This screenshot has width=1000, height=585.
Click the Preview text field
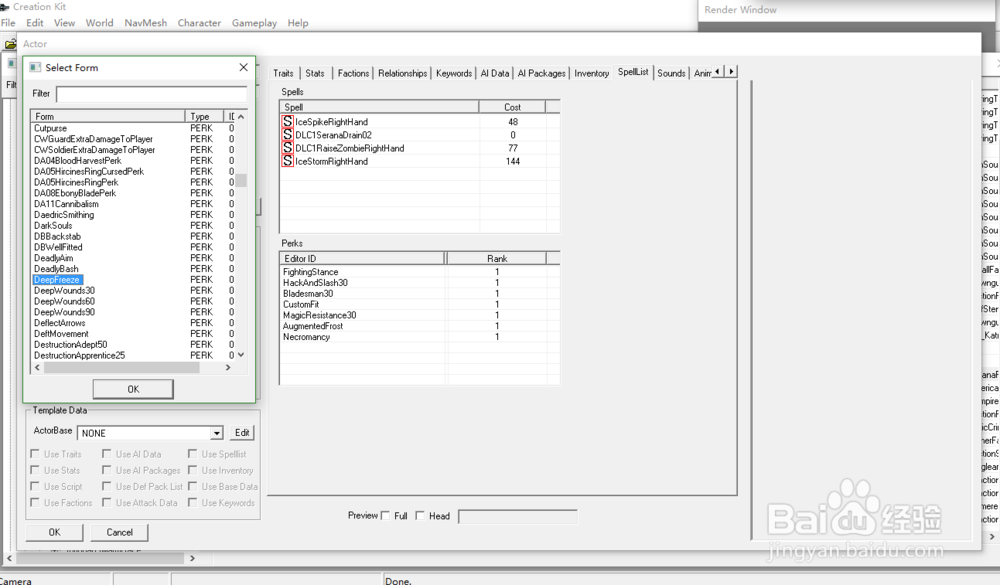[518, 516]
